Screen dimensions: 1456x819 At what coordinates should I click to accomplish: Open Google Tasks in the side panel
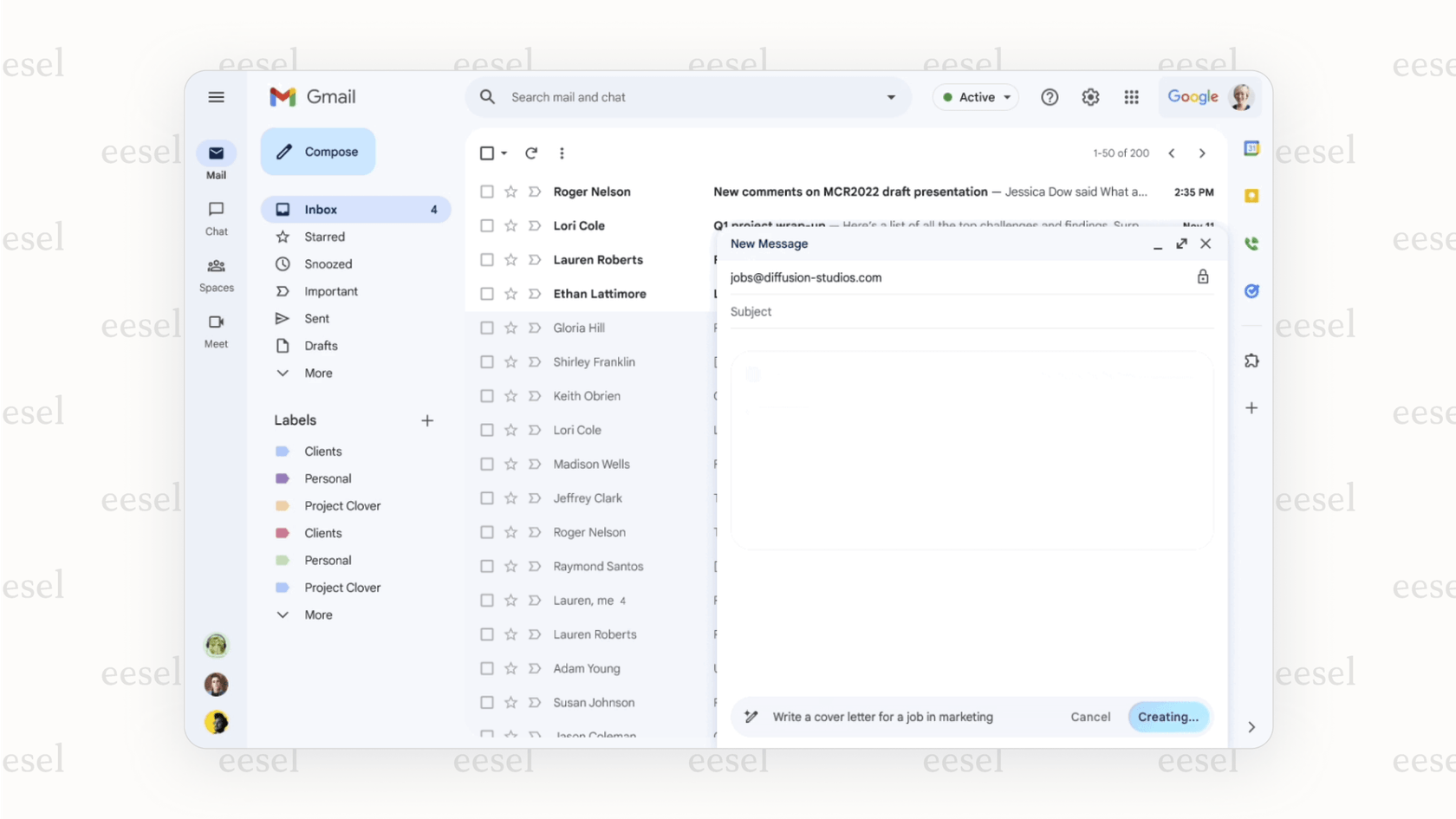[x=1251, y=291]
